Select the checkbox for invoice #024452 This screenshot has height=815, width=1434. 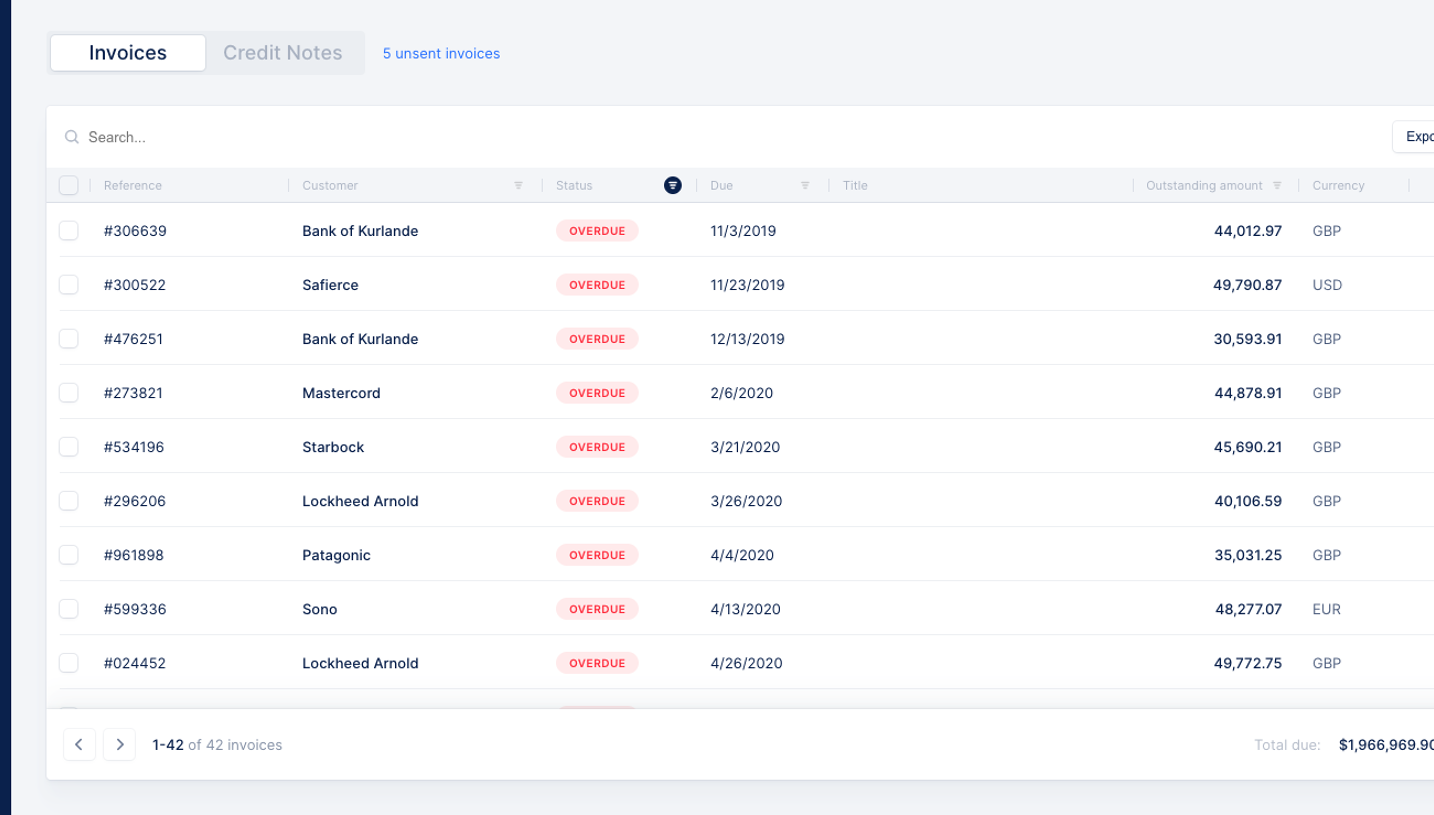[68, 663]
